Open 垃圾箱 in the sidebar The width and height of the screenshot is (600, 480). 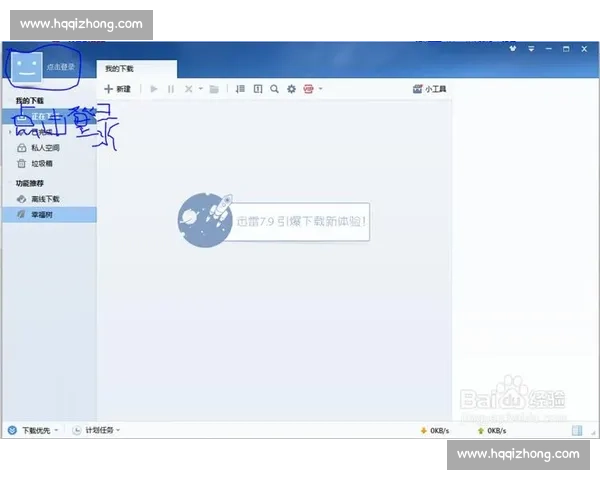click(49, 164)
